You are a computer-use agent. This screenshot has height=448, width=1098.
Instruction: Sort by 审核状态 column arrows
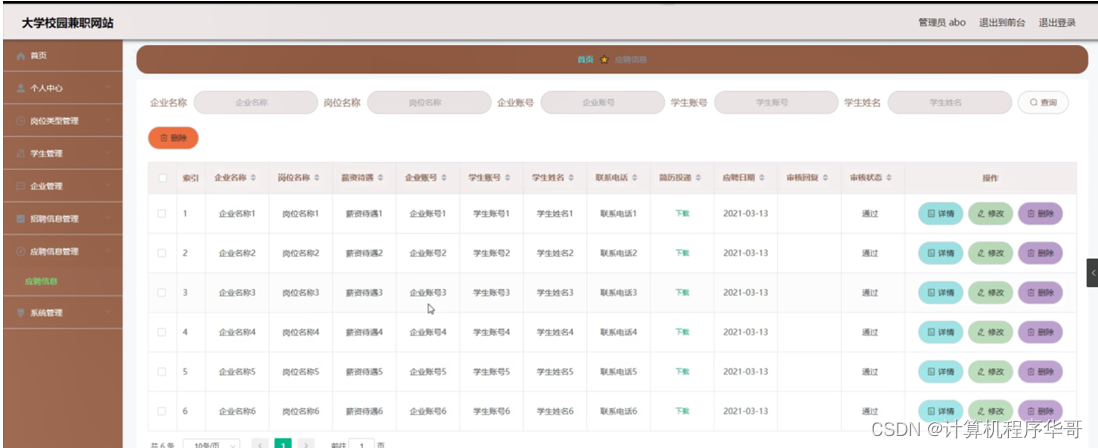[889, 178]
